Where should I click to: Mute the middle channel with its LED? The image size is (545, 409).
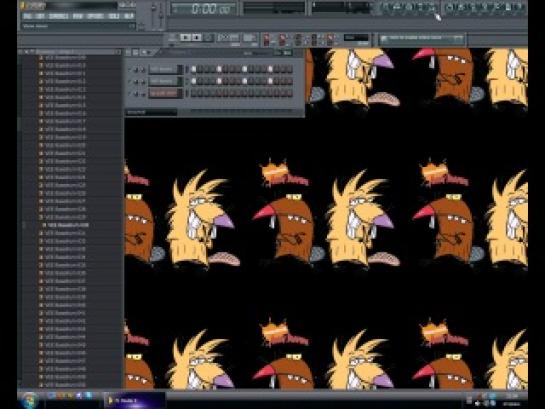[x=130, y=82]
